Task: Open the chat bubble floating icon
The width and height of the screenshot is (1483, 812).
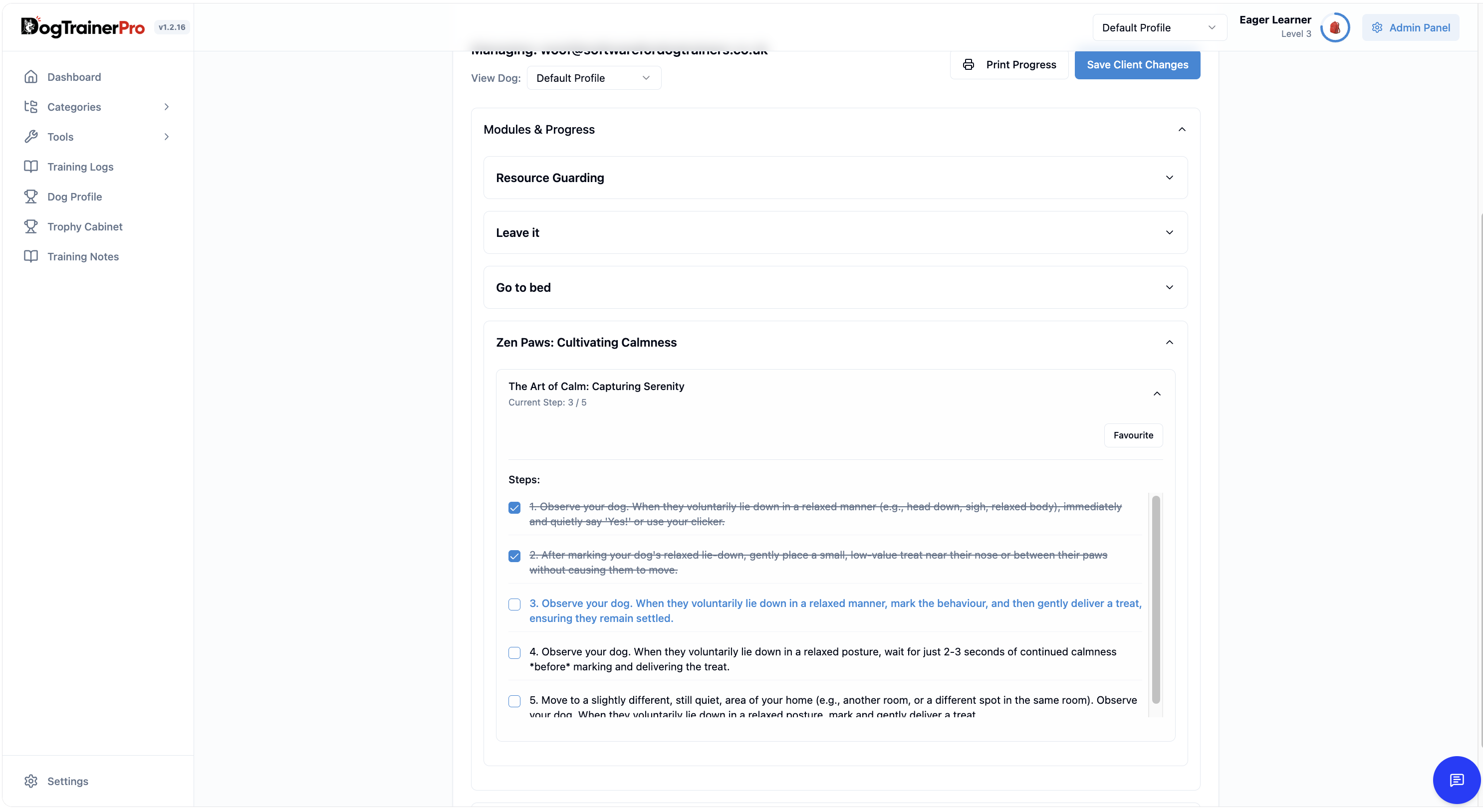Action: click(x=1457, y=780)
